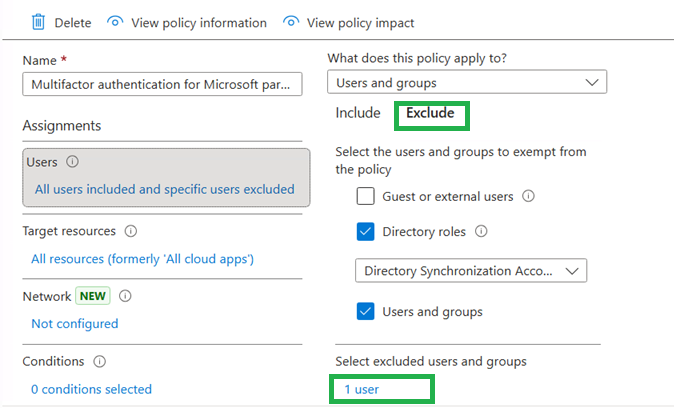The height and width of the screenshot is (408, 674).
Task: Open 'All resources (formerly All cloud apps)' link
Action: pos(142,259)
